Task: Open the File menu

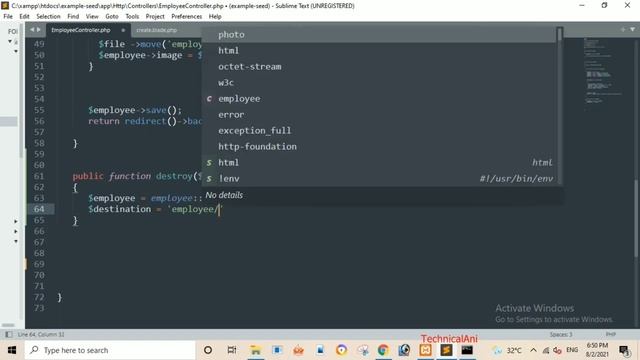Action: pos(8,16)
